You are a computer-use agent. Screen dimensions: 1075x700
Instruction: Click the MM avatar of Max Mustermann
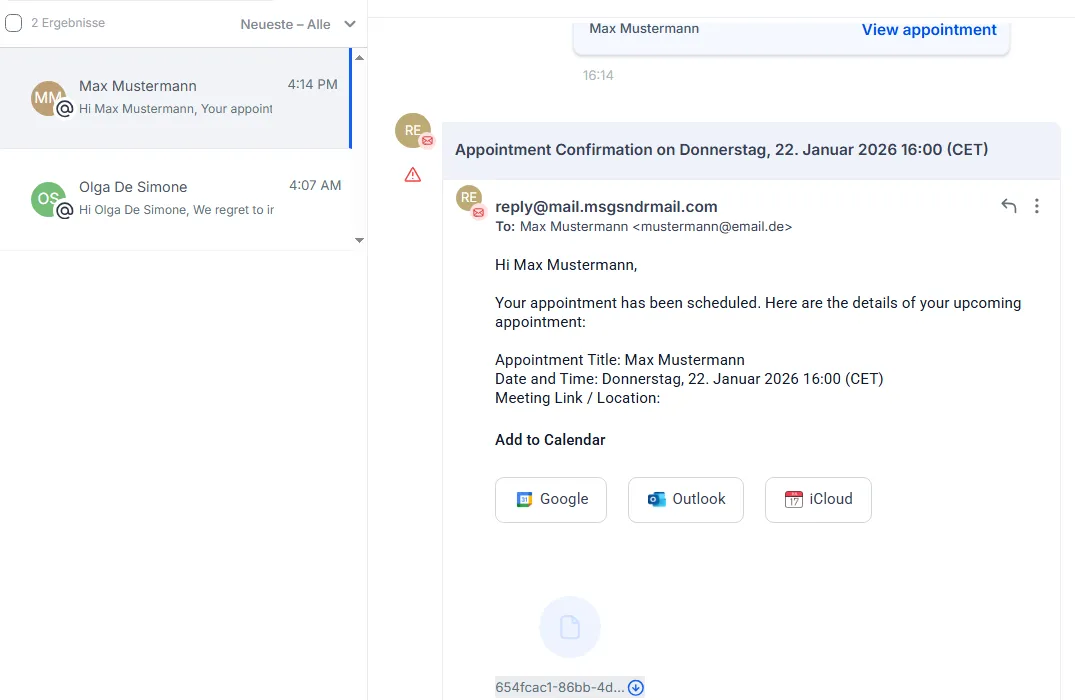[48, 98]
